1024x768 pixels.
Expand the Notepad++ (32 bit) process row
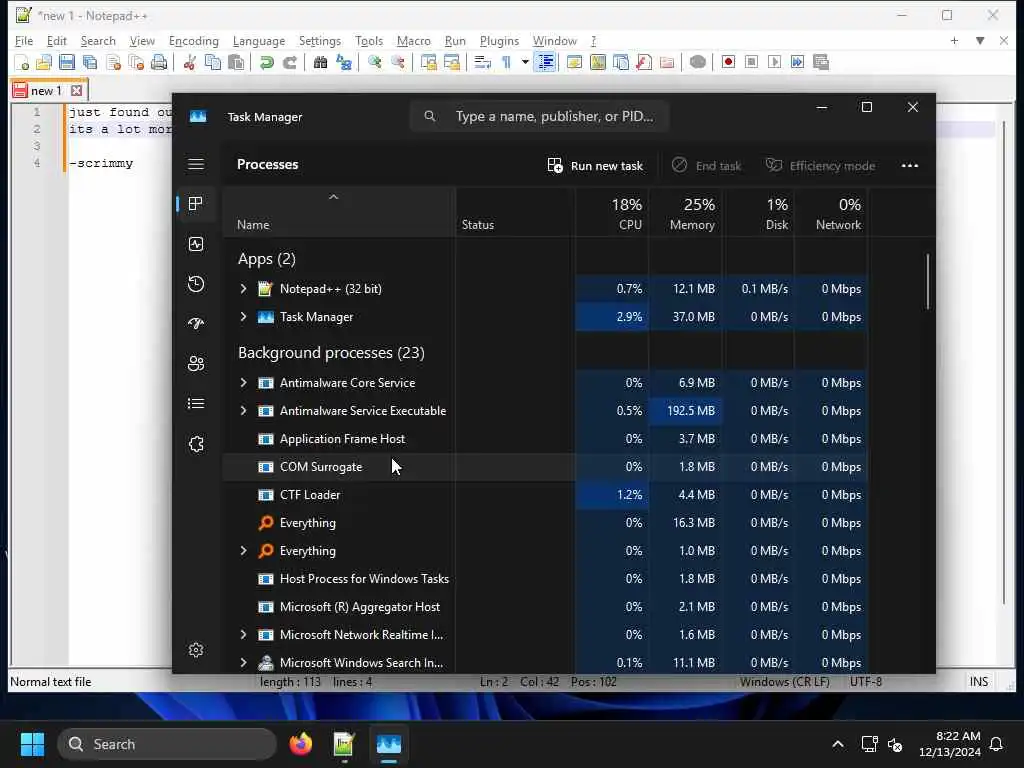[x=244, y=289]
